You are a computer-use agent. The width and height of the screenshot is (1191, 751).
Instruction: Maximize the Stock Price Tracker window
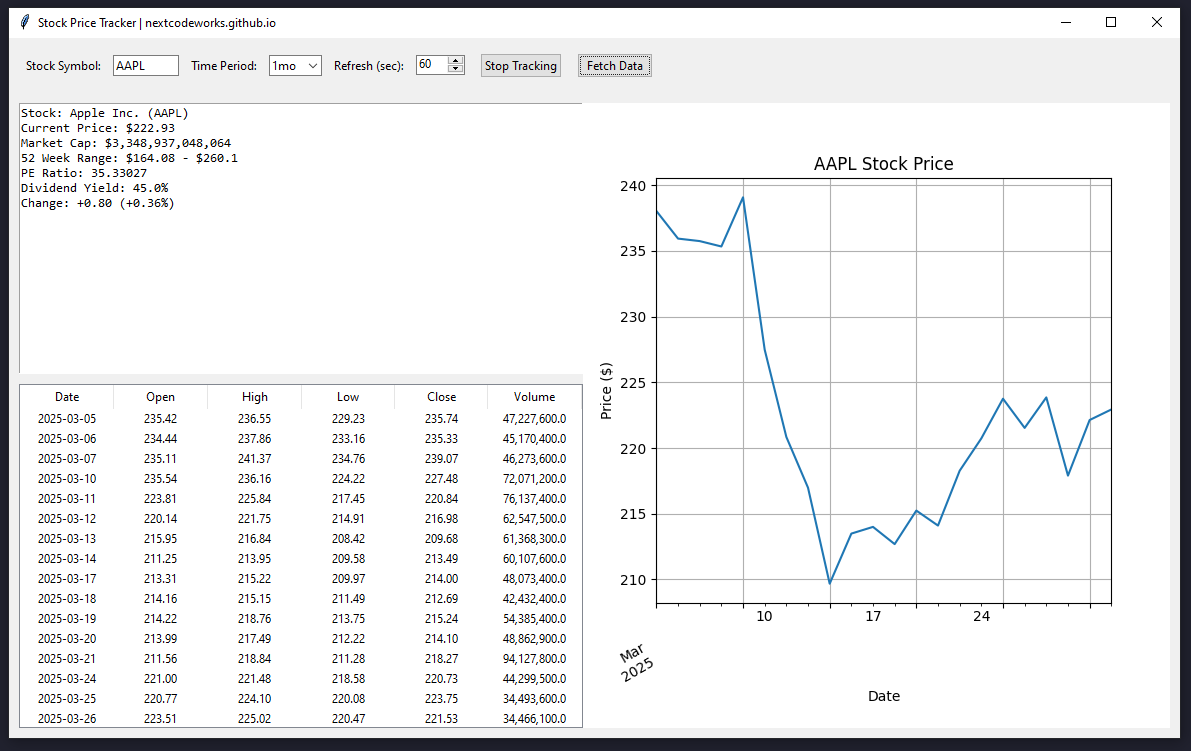click(1110, 22)
